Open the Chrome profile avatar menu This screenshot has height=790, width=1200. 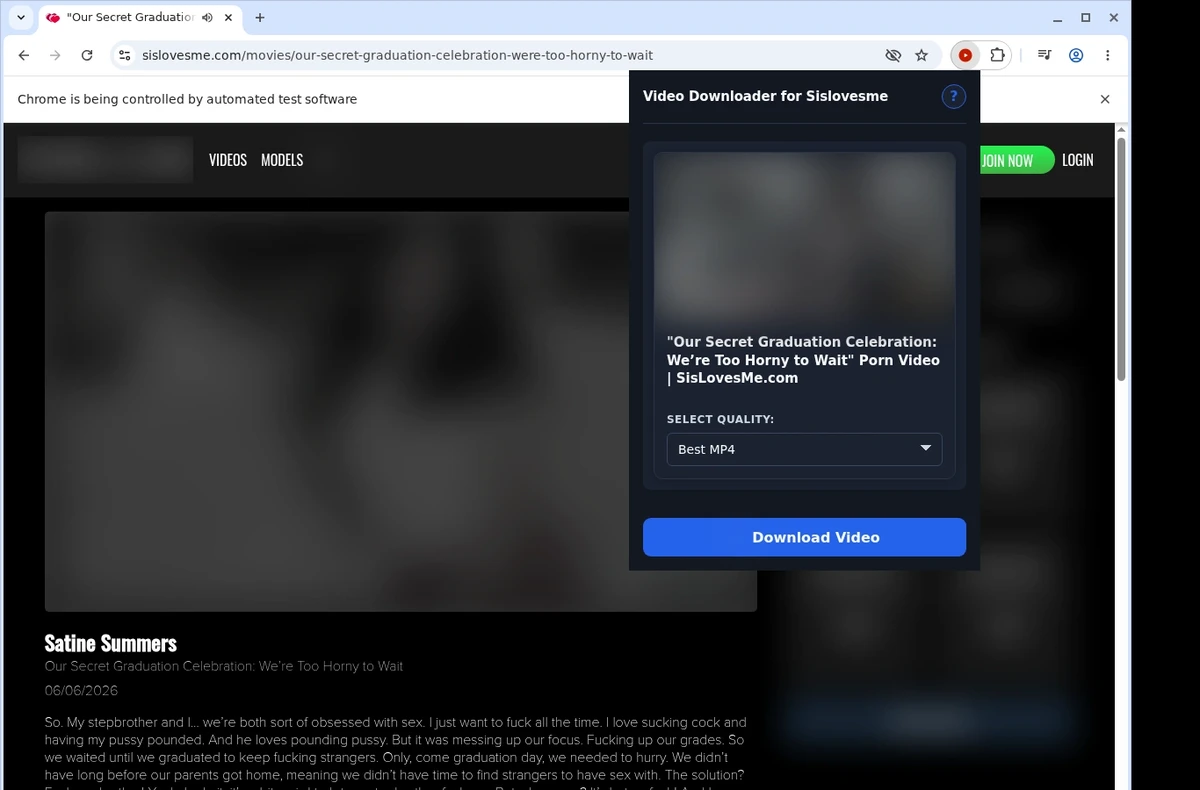[x=1076, y=56]
